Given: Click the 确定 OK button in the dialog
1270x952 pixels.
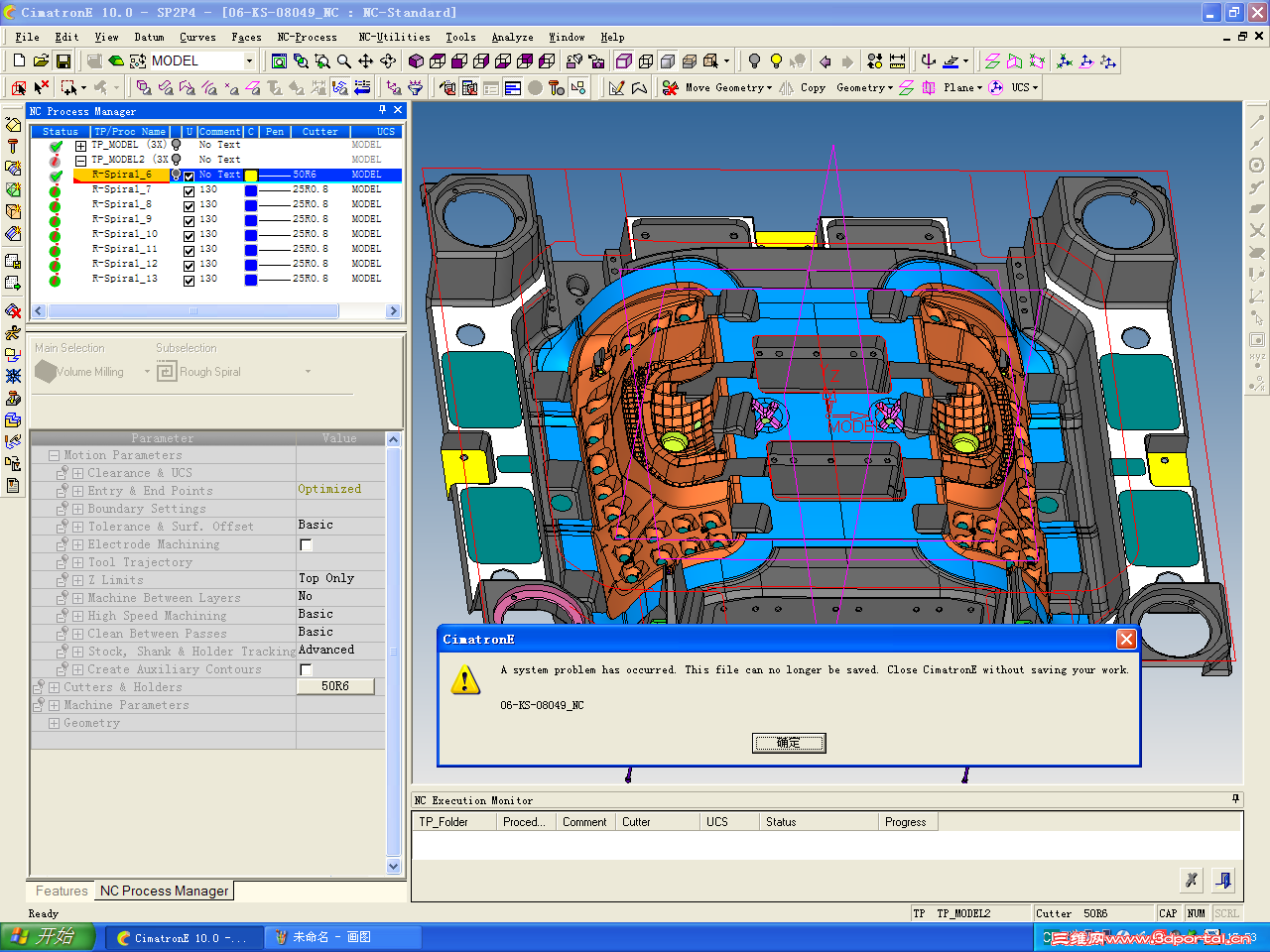Looking at the screenshot, I should 789,743.
